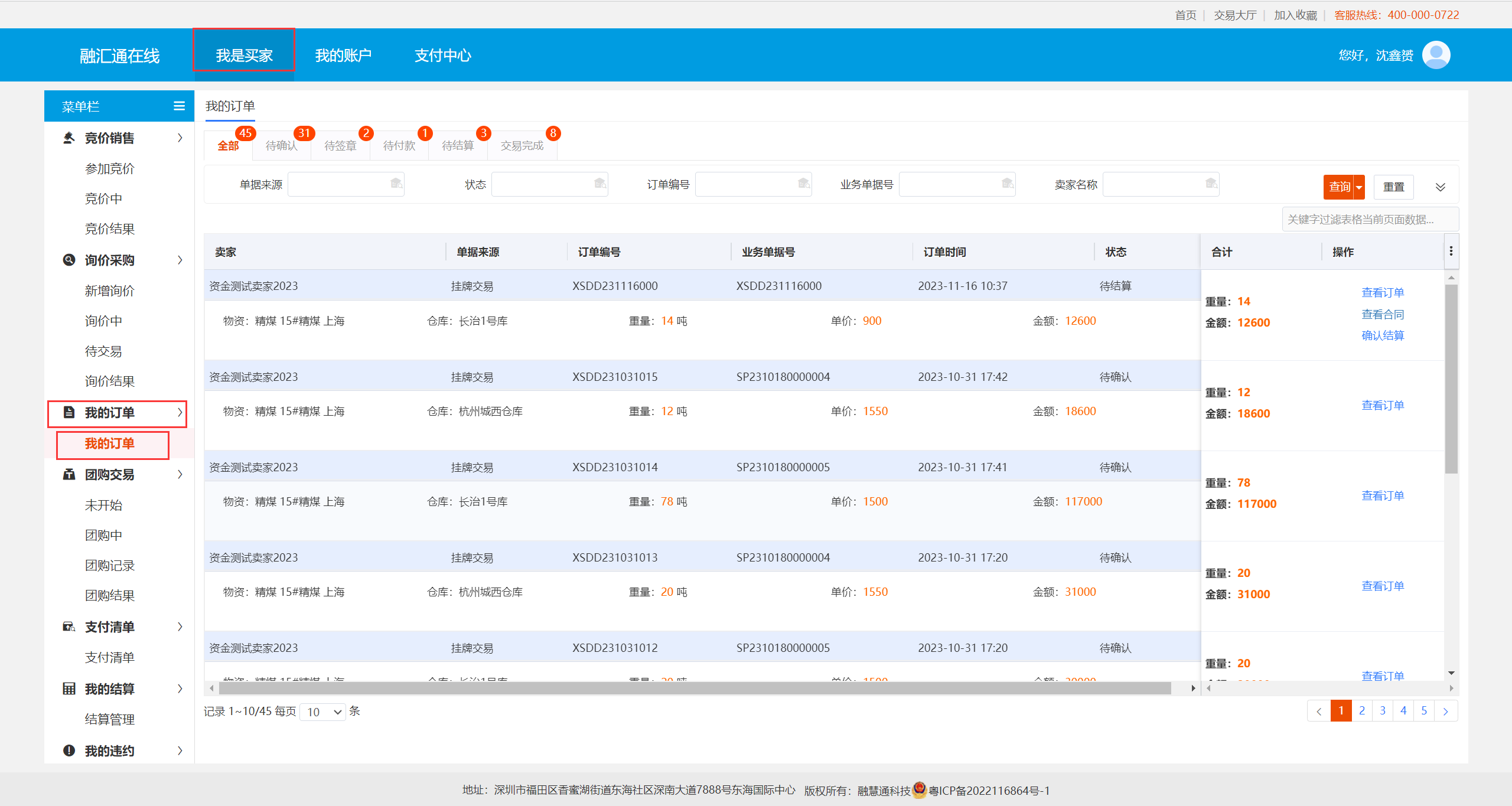Open the 查询 button dropdown arrow
Viewport: 1512px width, 806px height.
pos(1359,187)
